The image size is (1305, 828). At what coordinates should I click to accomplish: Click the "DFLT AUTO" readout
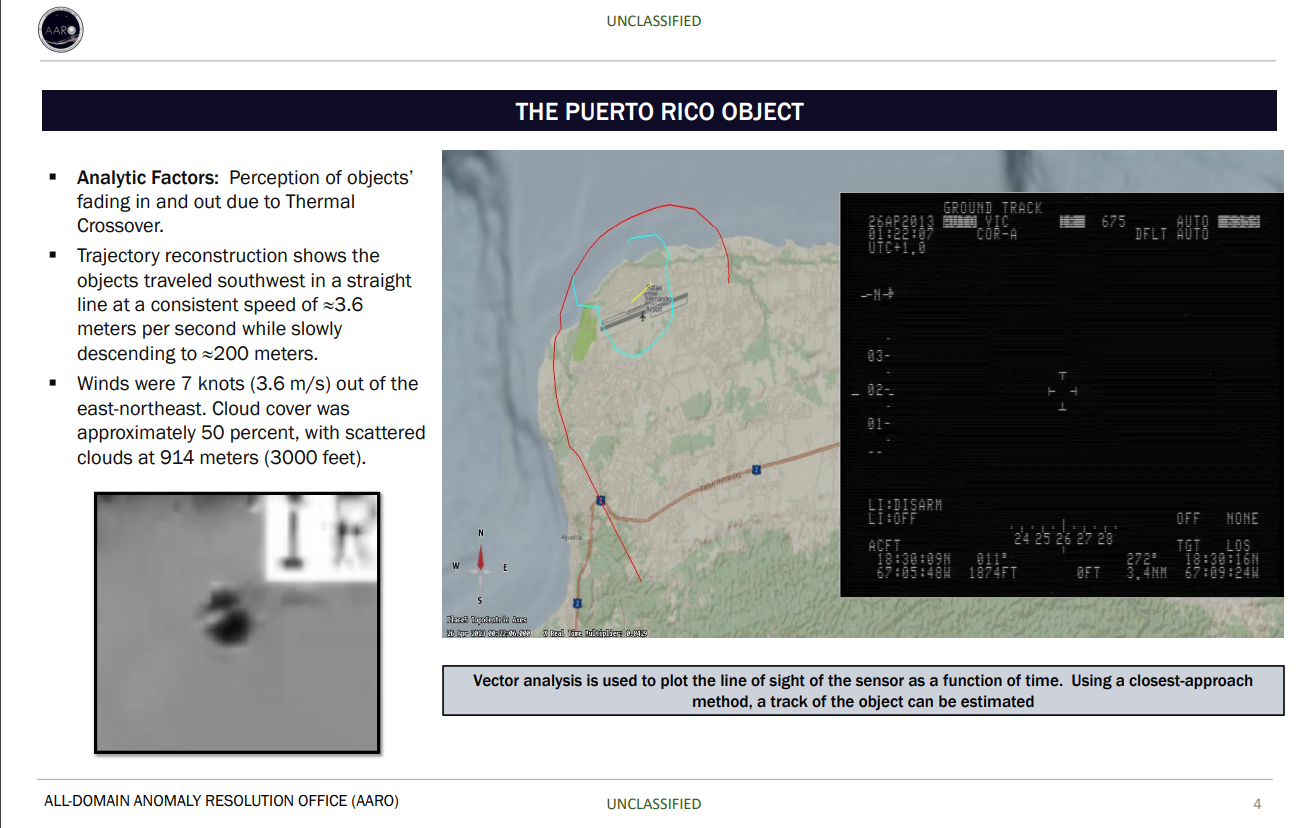(x=1171, y=234)
